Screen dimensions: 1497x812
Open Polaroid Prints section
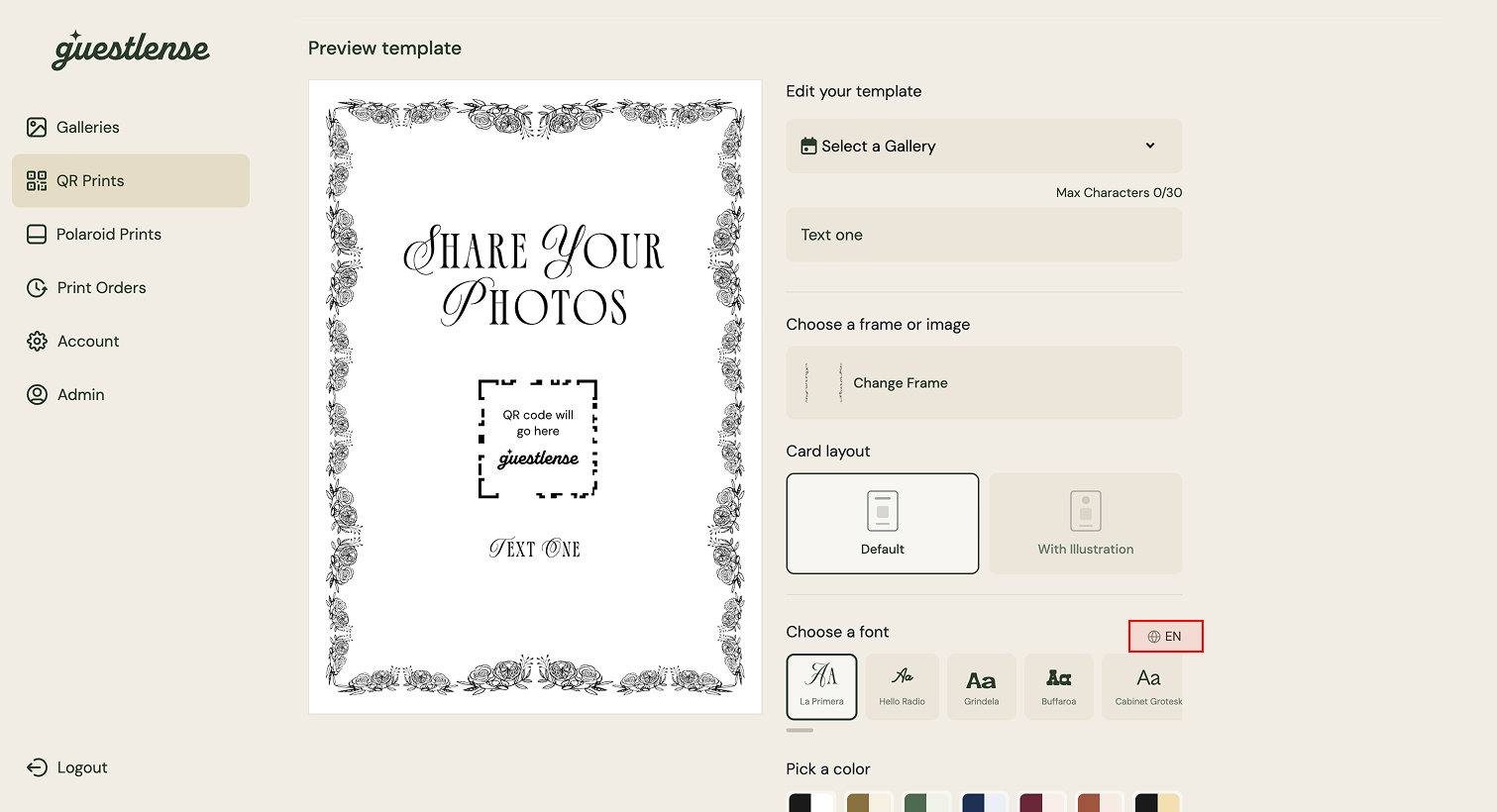131,234
